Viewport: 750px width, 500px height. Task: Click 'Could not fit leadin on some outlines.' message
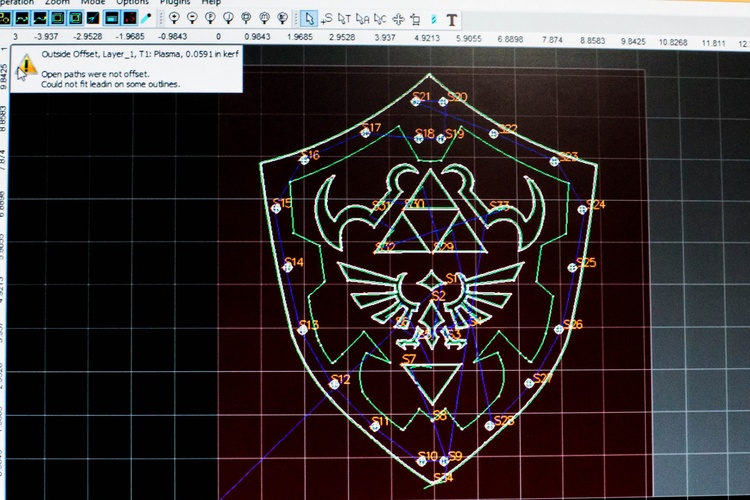[110, 84]
